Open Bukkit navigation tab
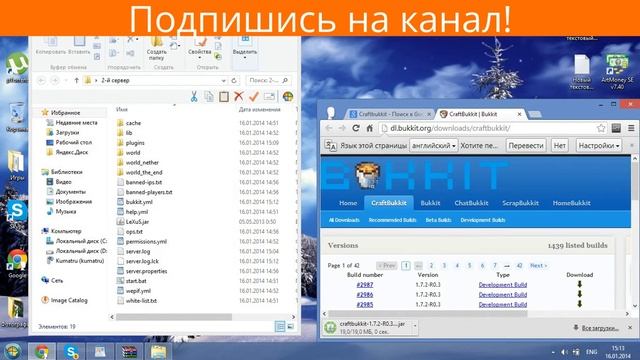The width and height of the screenshot is (640, 360). pyautogui.click(x=430, y=203)
